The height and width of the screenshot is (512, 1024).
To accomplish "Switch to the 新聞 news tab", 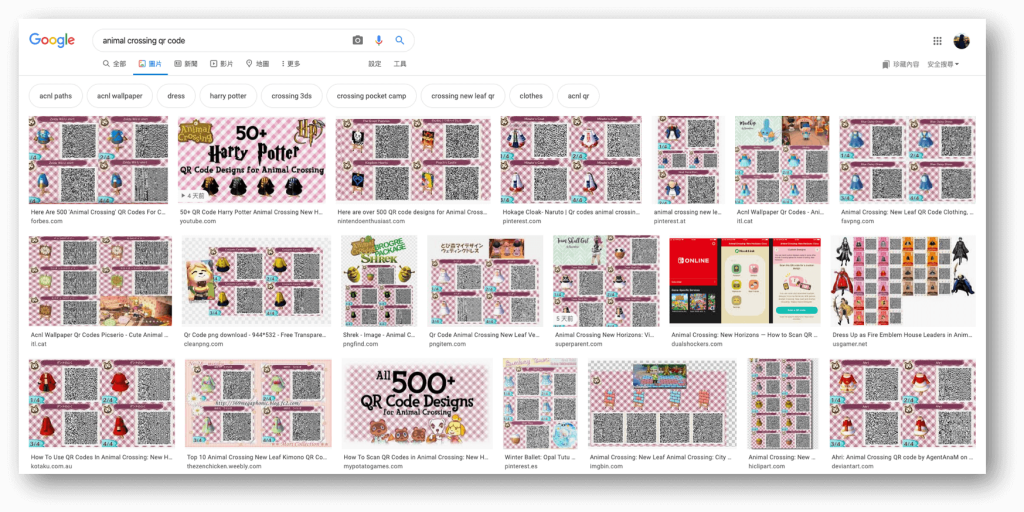I will (x=186, y=64).
